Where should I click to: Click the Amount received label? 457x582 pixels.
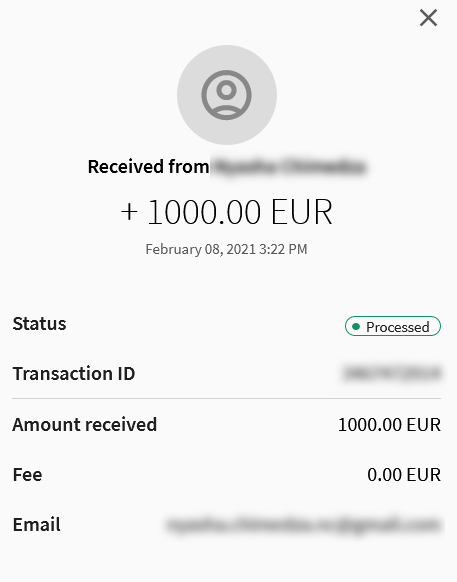85,424
